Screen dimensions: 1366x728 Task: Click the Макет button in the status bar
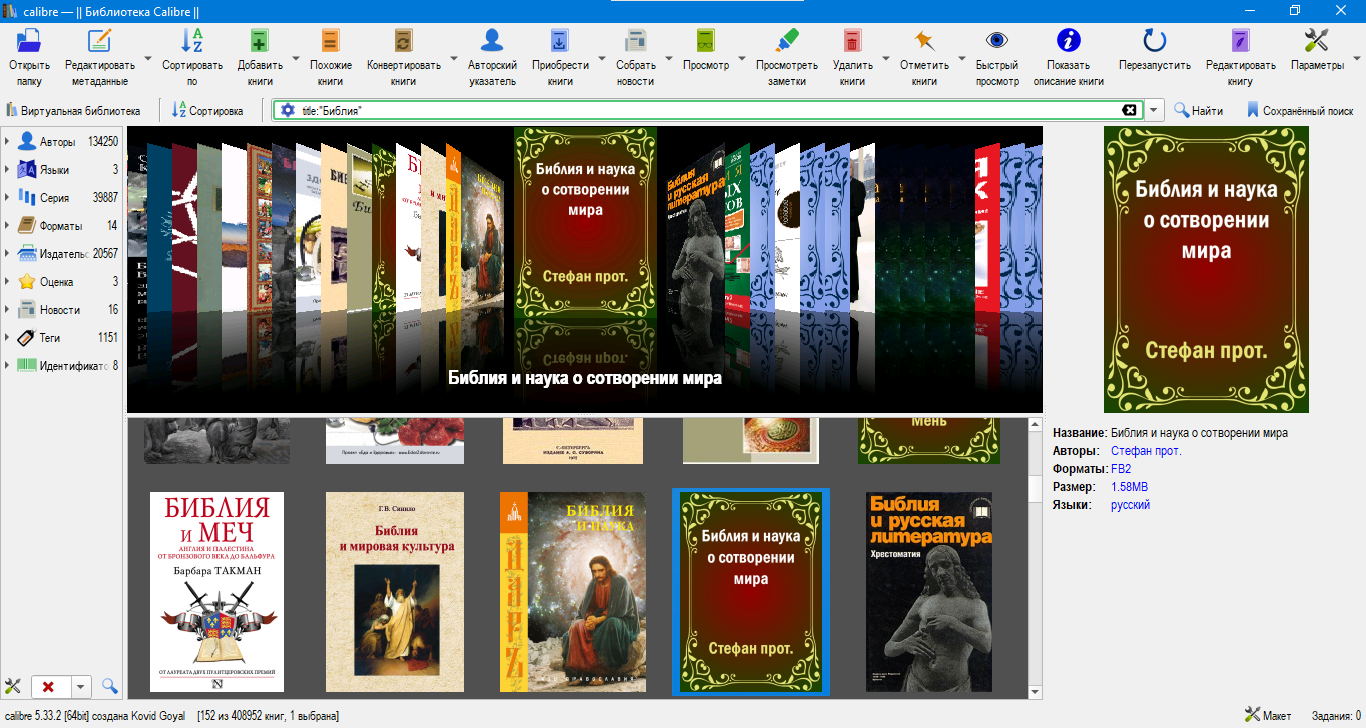pyautogui.click(x=1268, y=715)
